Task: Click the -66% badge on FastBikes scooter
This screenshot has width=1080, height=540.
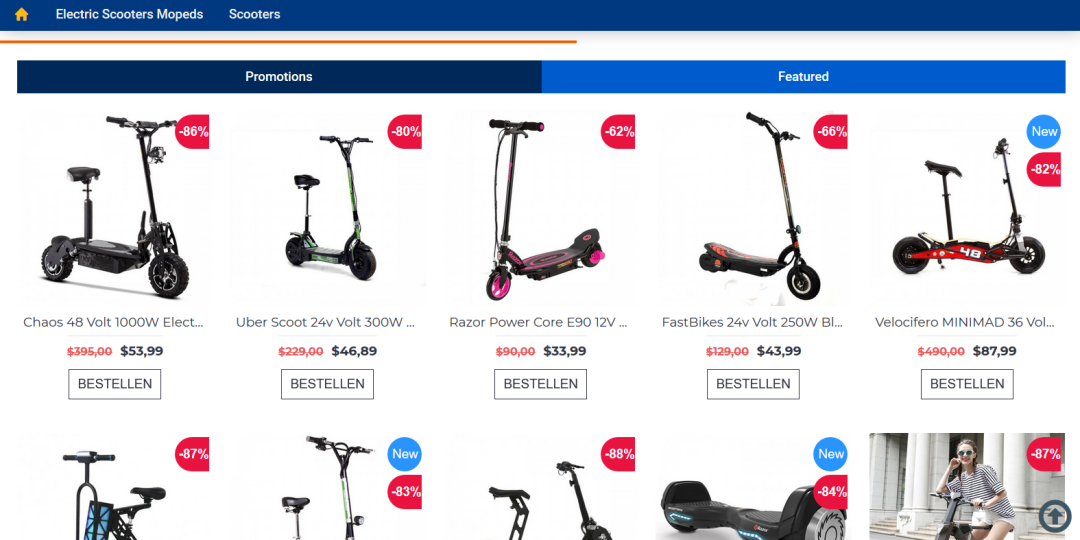Action: pyautogui.click(x=831, y=132)
